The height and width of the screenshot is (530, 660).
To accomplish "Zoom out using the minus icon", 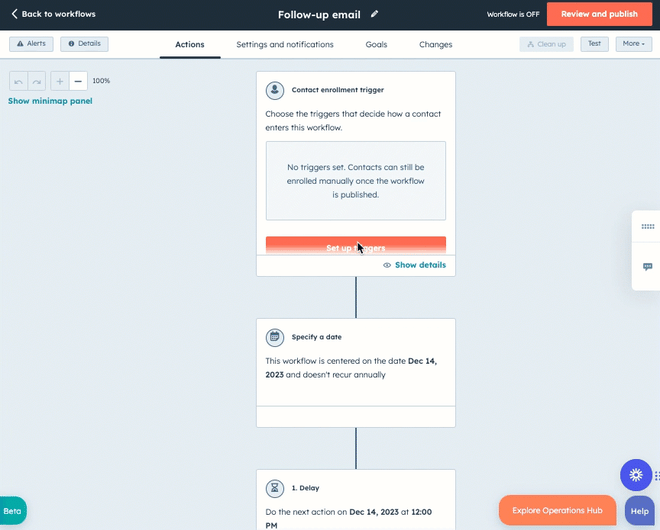I will [78, 81].
